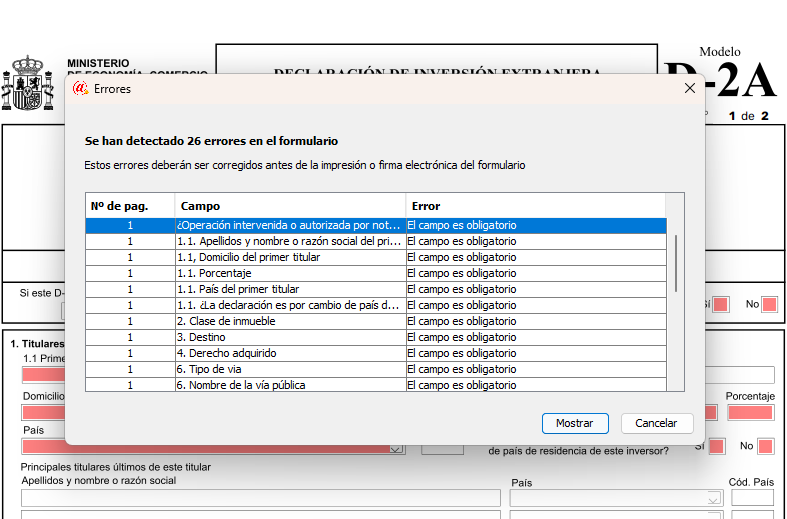Select the highlighted Operación intervenida error row
787x519 pixels.
[375, 225]
